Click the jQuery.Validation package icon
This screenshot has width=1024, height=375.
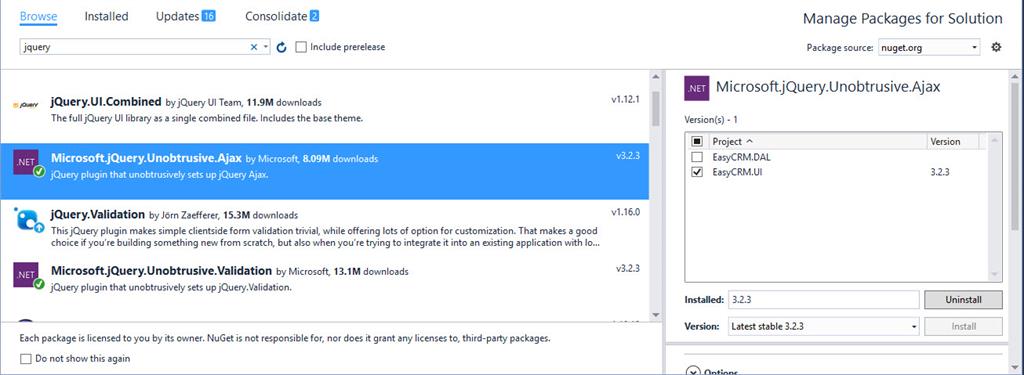[27, 220]
